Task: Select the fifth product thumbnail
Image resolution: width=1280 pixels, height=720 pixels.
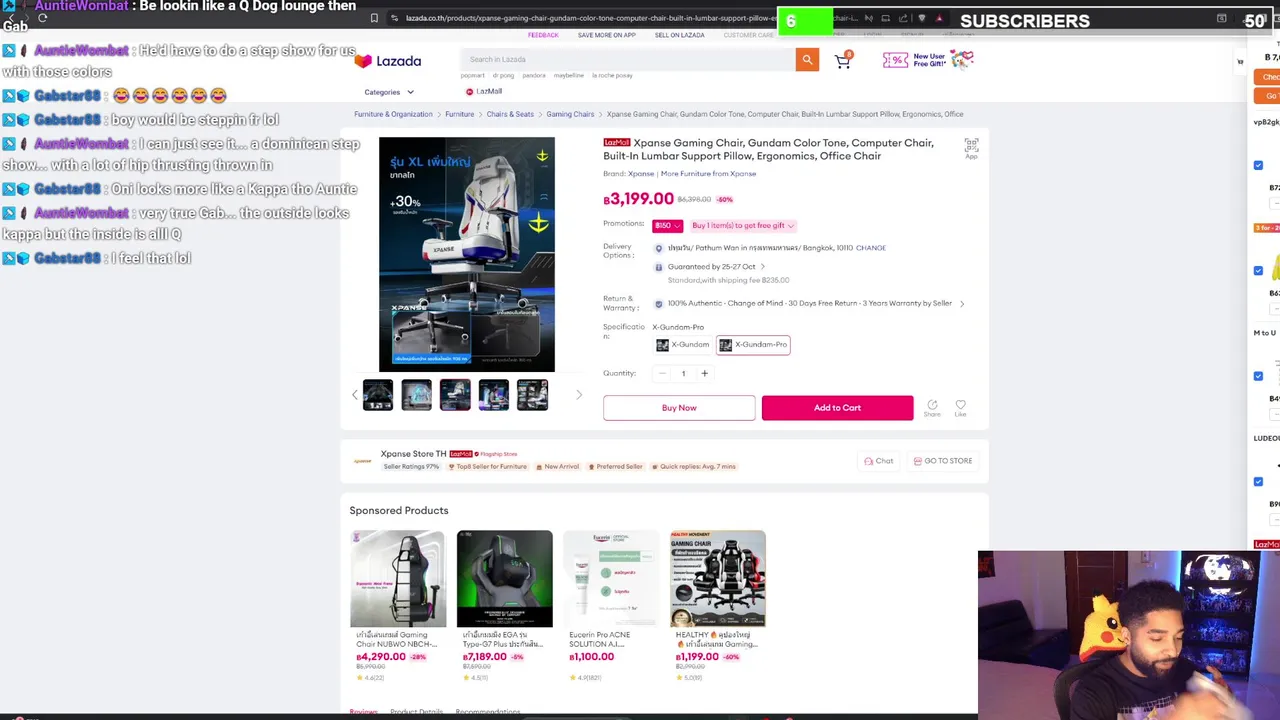Action: pos(532,395)
